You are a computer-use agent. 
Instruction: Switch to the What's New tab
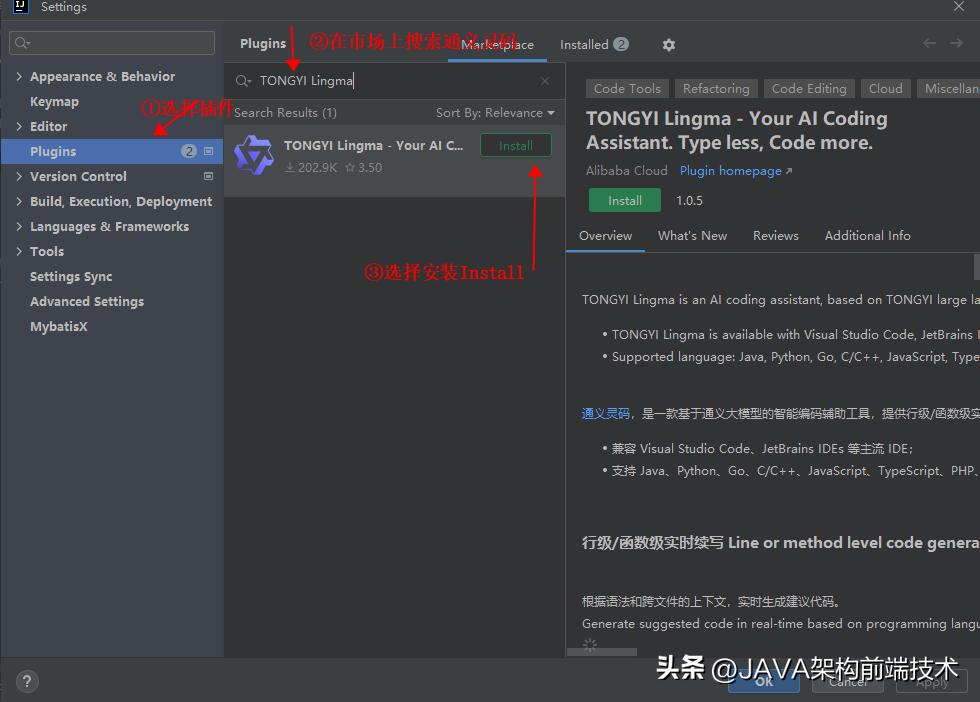pyautogui.click(x=692, y=235)
